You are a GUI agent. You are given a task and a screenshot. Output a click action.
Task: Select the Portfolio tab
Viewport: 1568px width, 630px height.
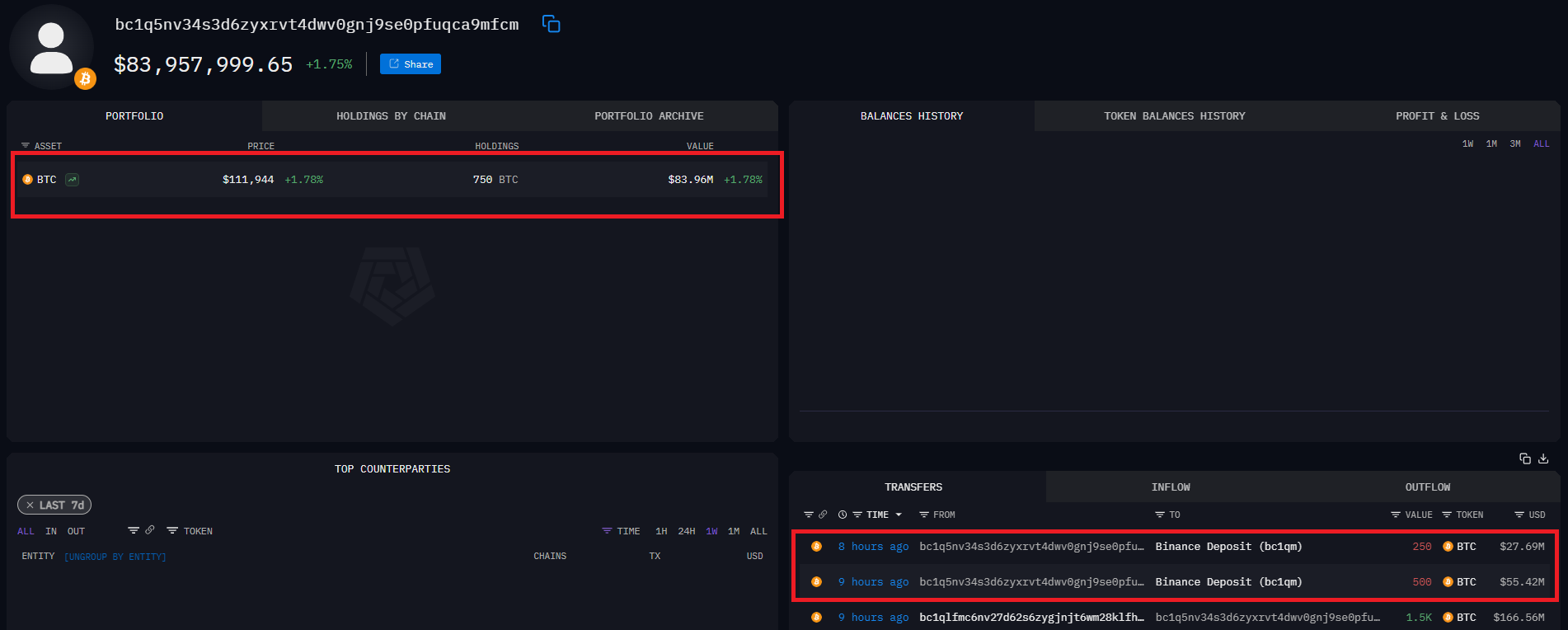point(134,116)
